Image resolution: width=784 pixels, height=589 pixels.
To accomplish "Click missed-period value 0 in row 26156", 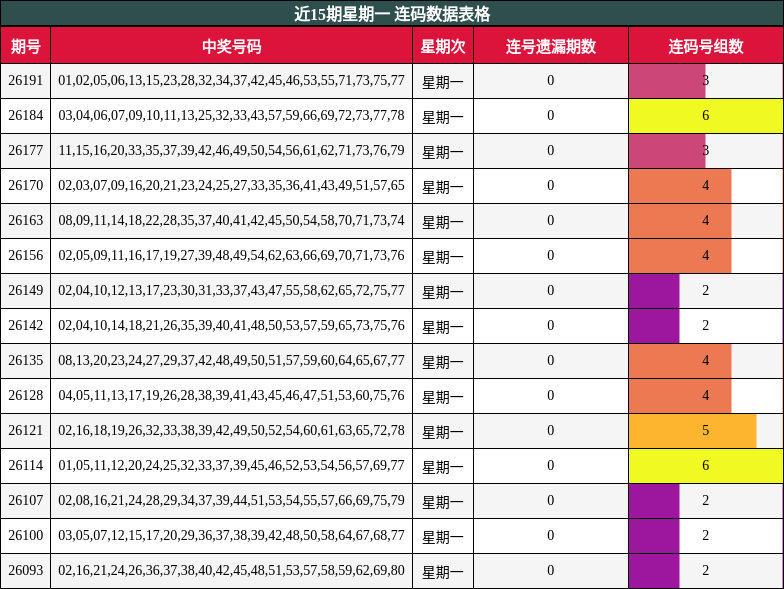I will [x=550, y=256].
